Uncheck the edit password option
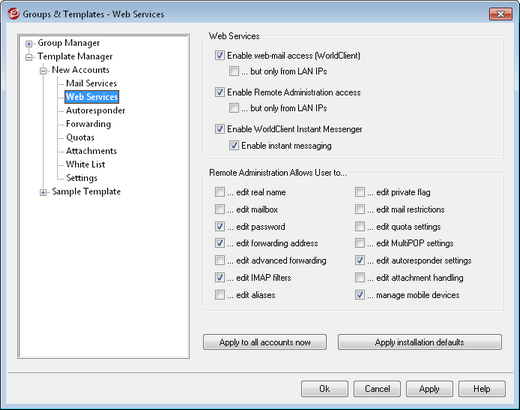The width and height of the screenshot is (520, 410). click(220, 226)
